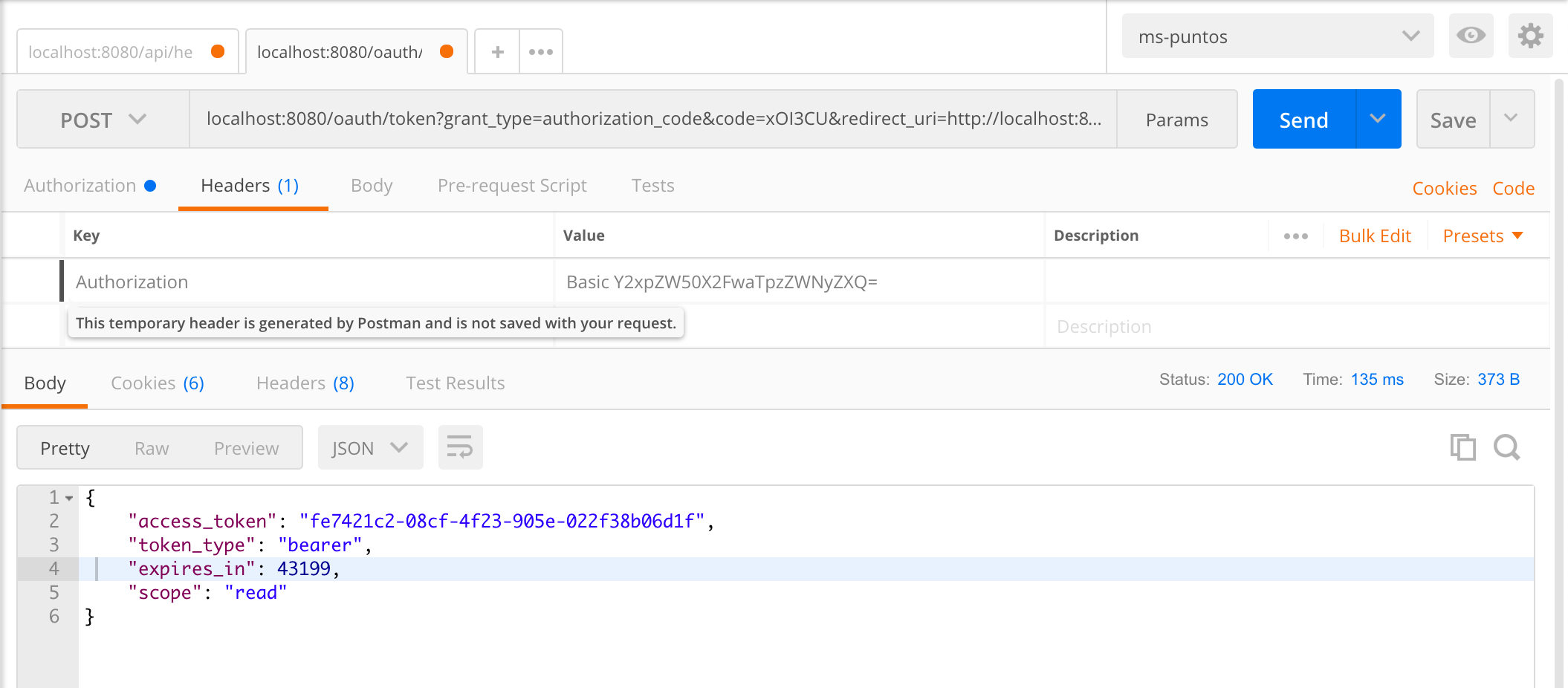1568x688 pixels.
Task: Open header column options via the ellipsis icon
Action: pos(1296,236)
